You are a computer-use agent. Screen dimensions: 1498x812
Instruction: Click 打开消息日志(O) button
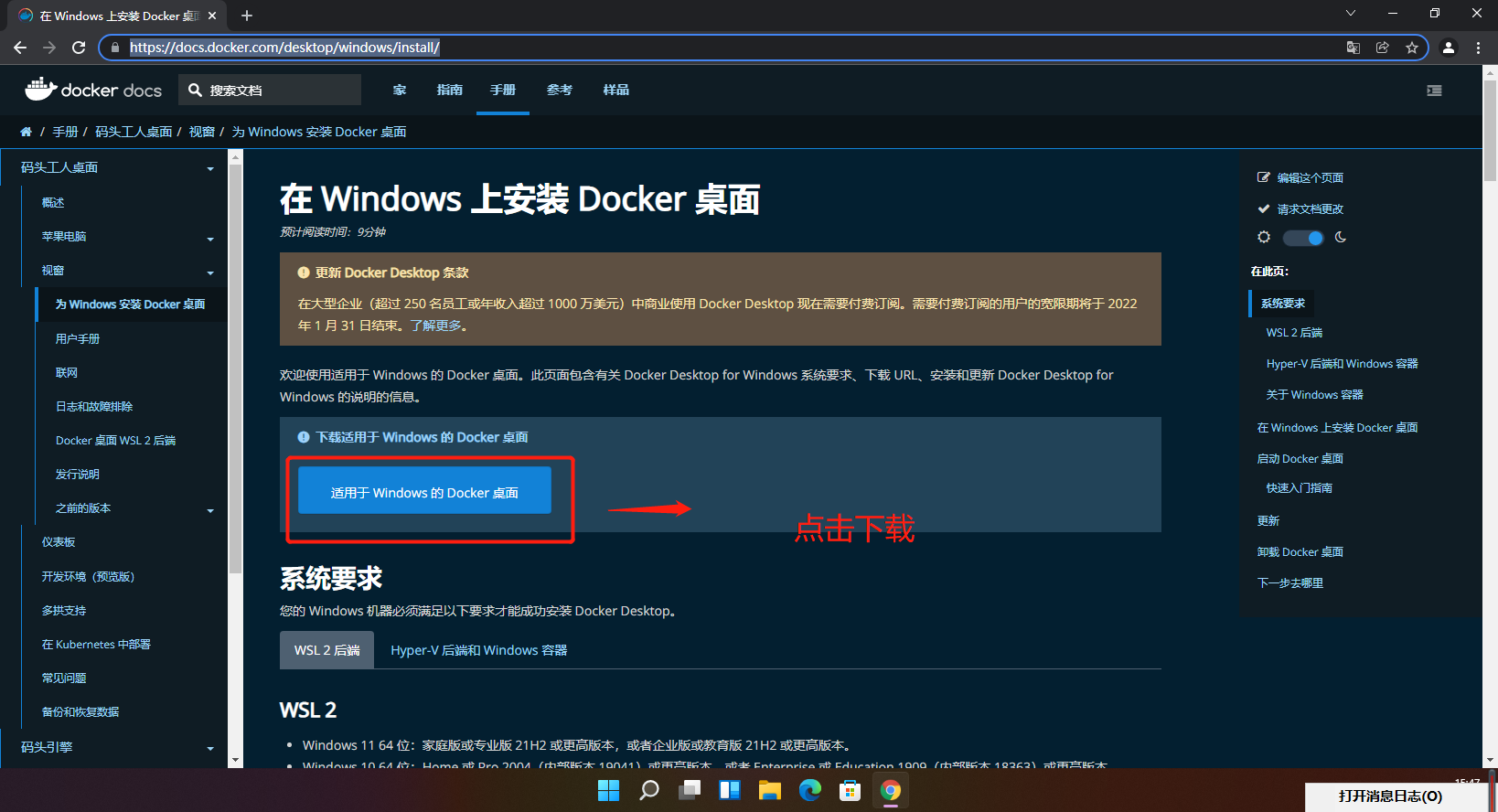click(x=1390, y=796)
